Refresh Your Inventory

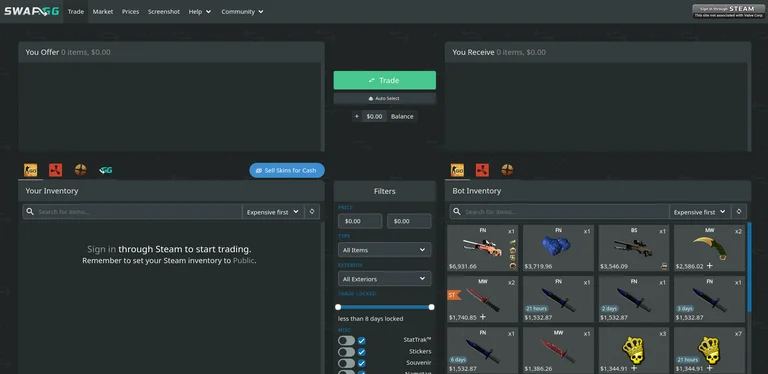click(x=312, y=211)
